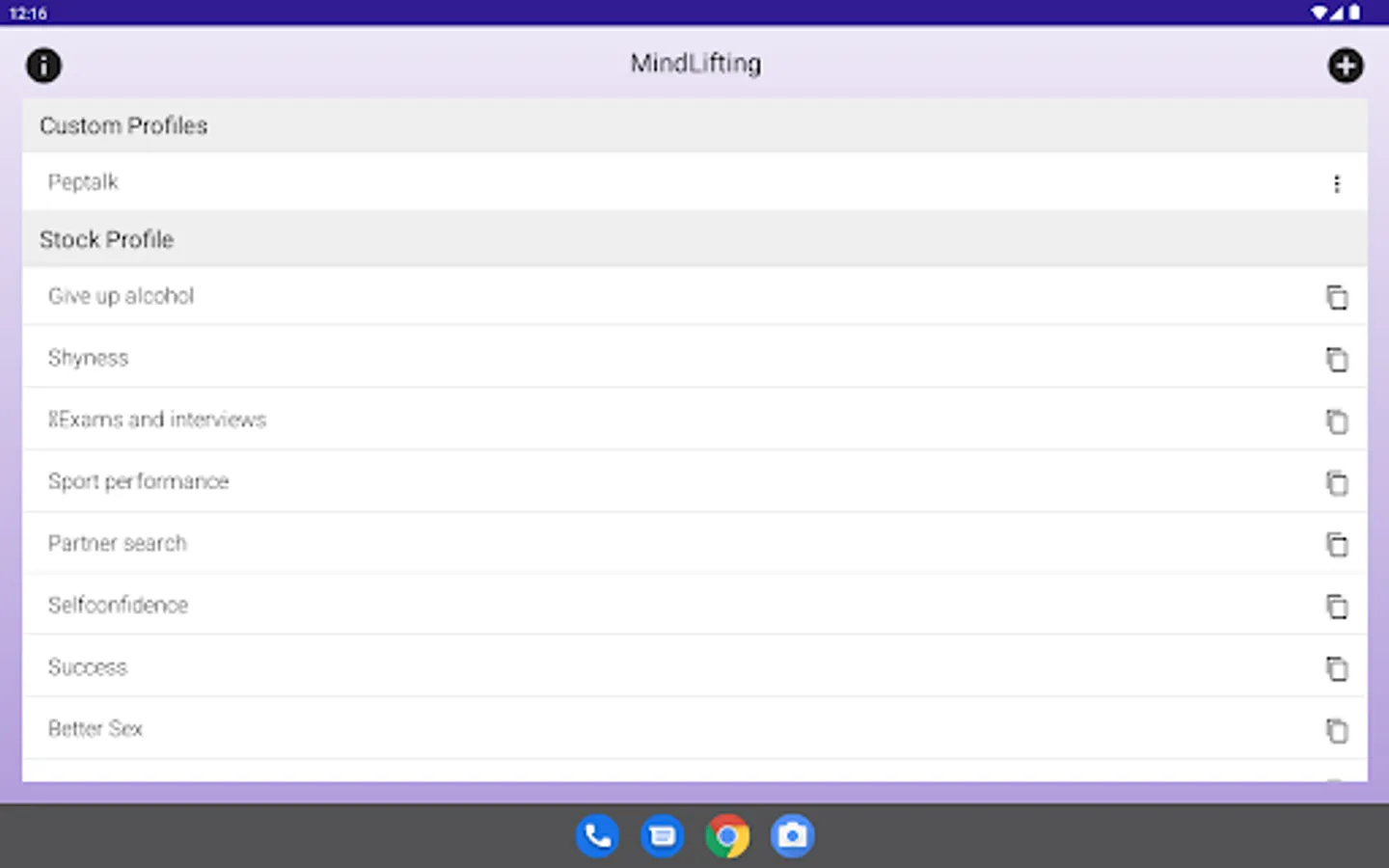Copy the Exams and interviews profile

[1336, 420]
